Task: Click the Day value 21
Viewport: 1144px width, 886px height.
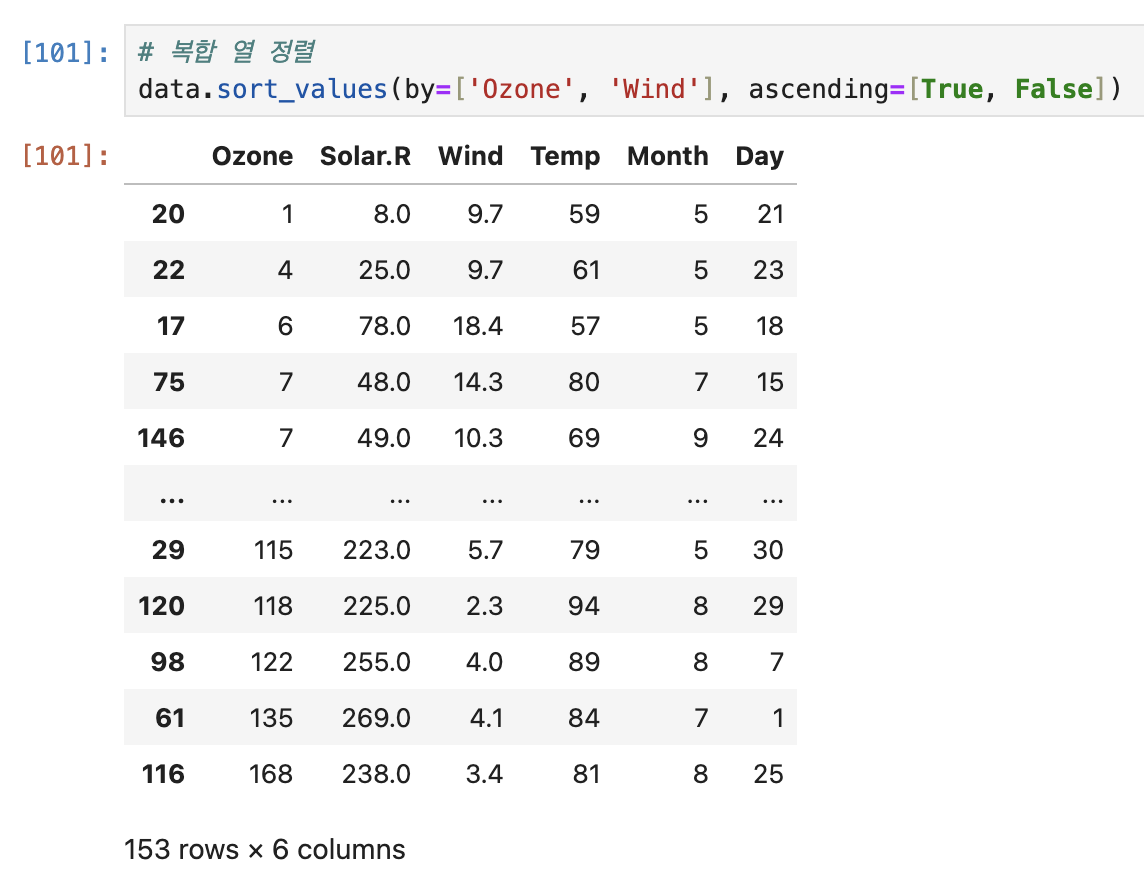Action: coord(770,214)
